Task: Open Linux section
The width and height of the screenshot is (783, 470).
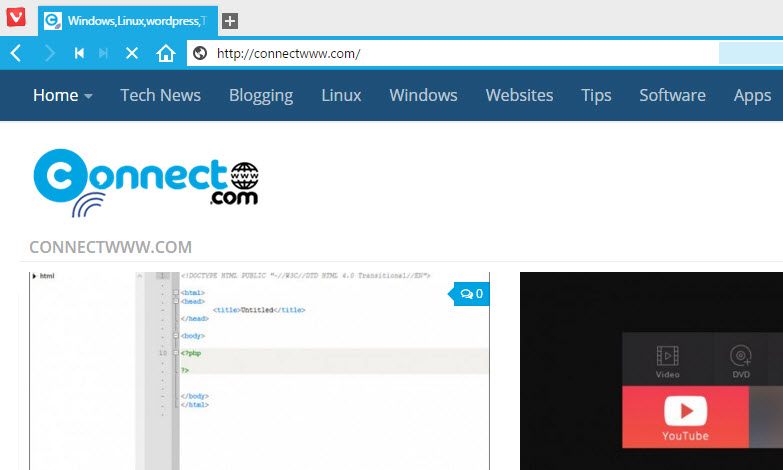Action: [x=341, y=95]
